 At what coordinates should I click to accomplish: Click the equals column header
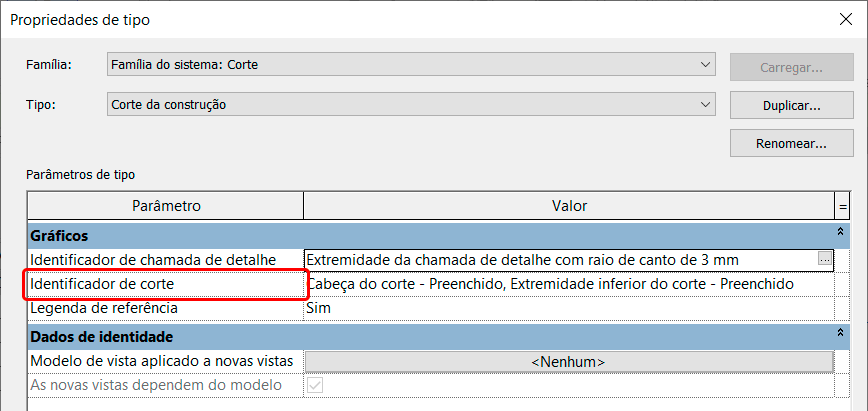coord(843,207)
